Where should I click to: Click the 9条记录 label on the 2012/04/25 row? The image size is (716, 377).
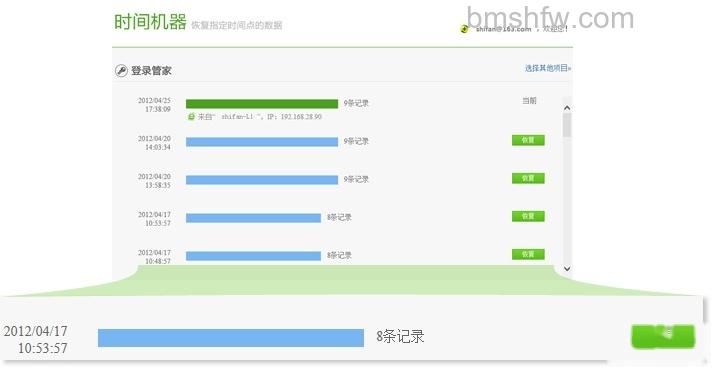tap(356, 103)
